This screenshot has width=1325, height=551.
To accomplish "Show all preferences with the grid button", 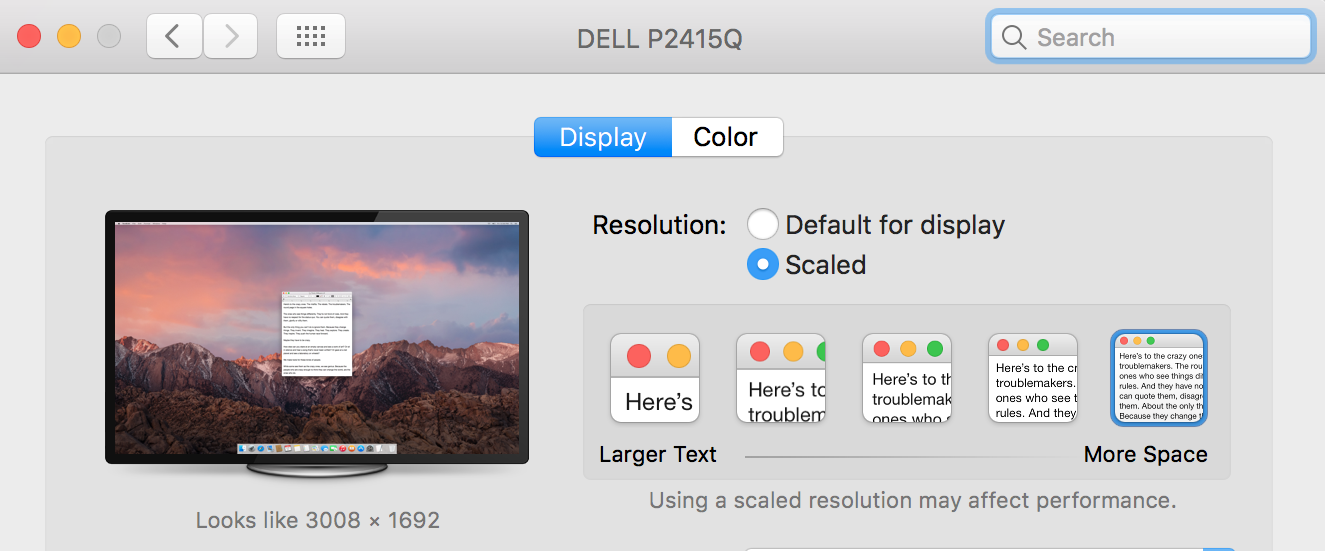I will [x=311, y=37].
